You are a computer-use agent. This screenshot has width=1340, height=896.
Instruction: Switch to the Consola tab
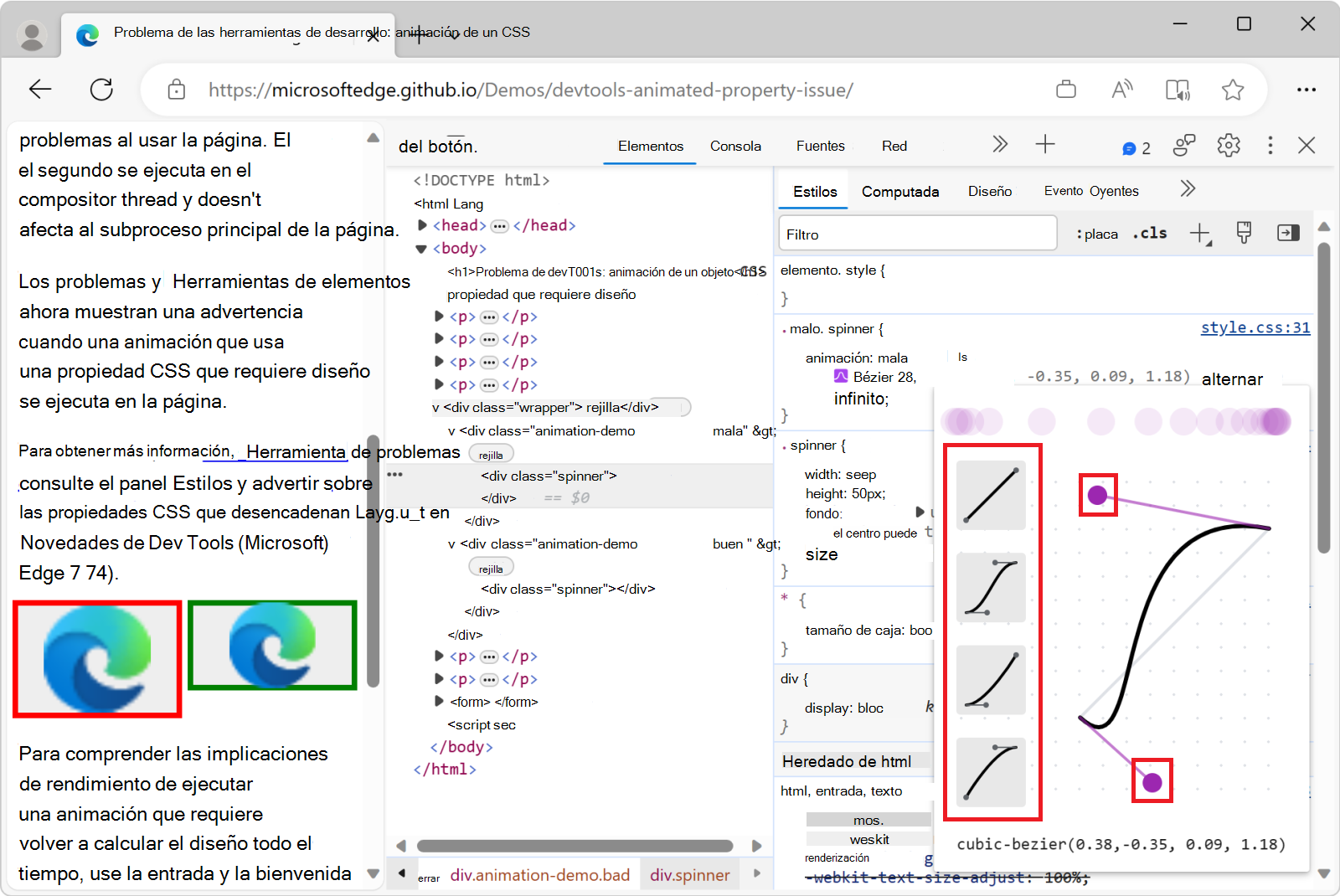pos(734,145)
